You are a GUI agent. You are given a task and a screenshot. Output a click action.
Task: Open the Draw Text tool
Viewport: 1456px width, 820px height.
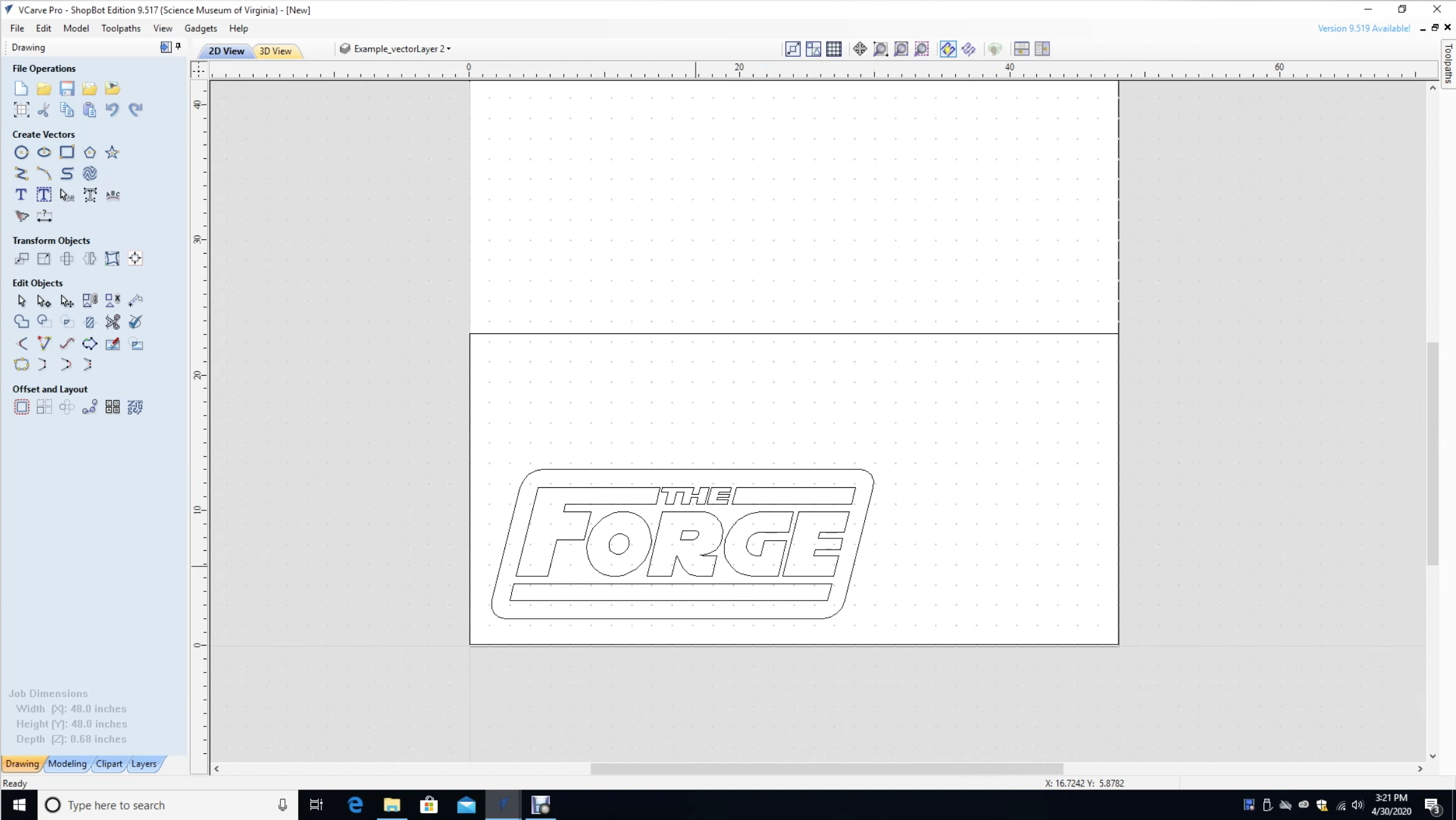point(21,194)
